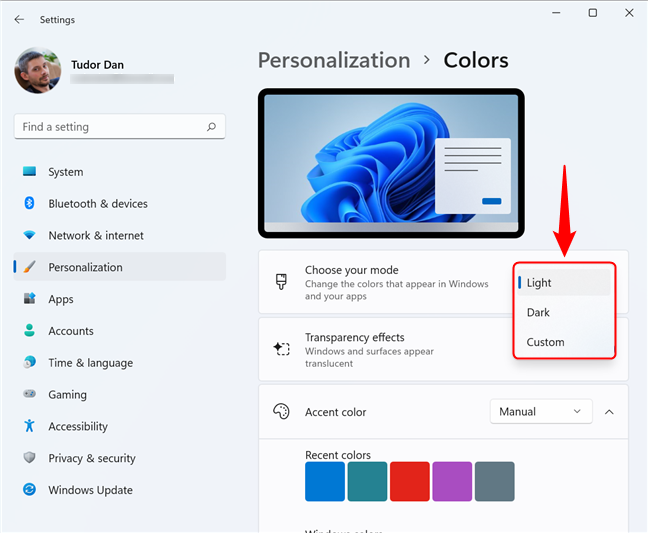Viewport: 648px width, 533px height.
Task: Click the Accent color palette icon
Action: [x=281, y=412]
